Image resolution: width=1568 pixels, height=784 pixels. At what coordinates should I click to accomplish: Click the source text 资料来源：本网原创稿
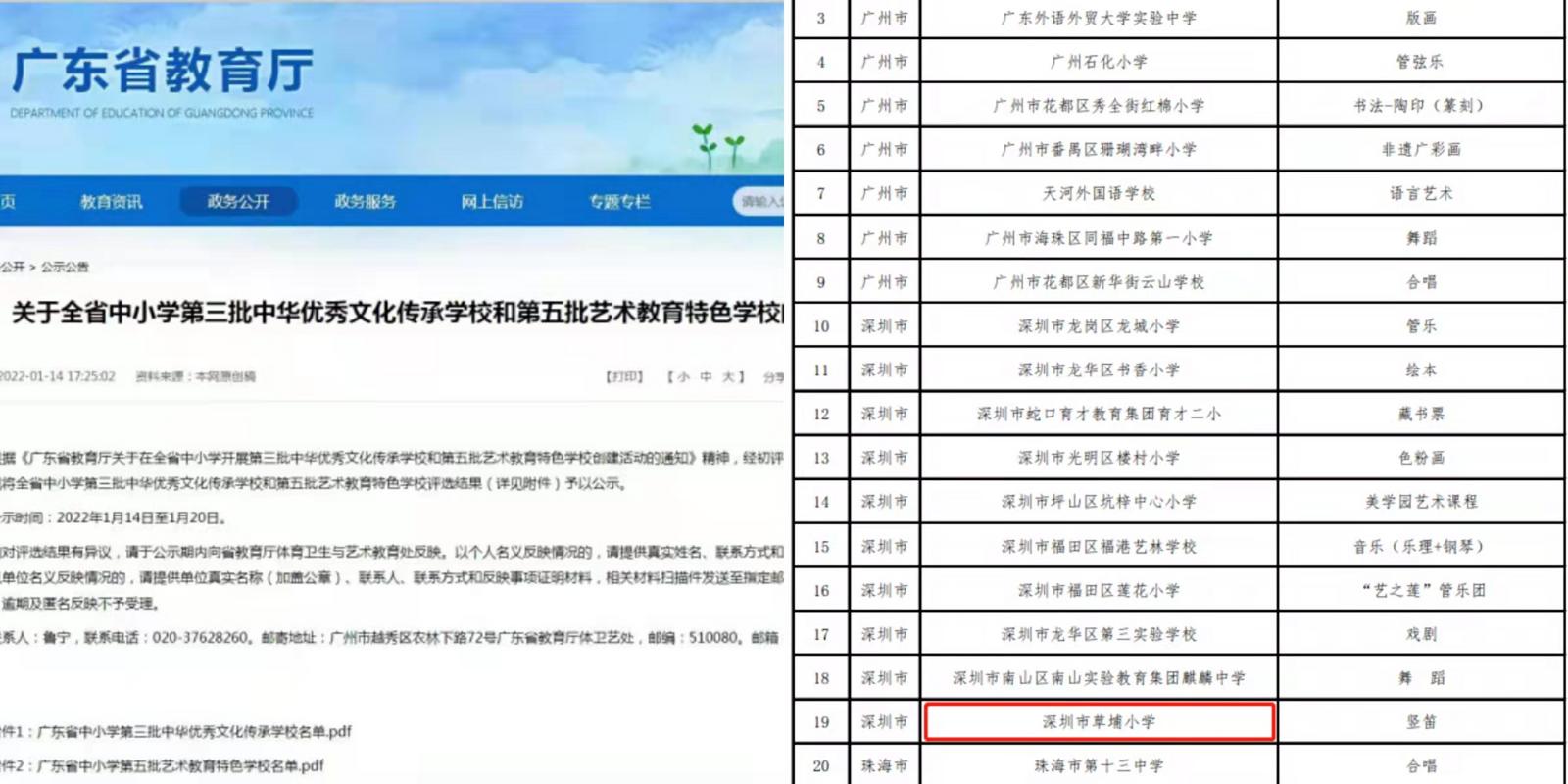(x=195, y=377)
